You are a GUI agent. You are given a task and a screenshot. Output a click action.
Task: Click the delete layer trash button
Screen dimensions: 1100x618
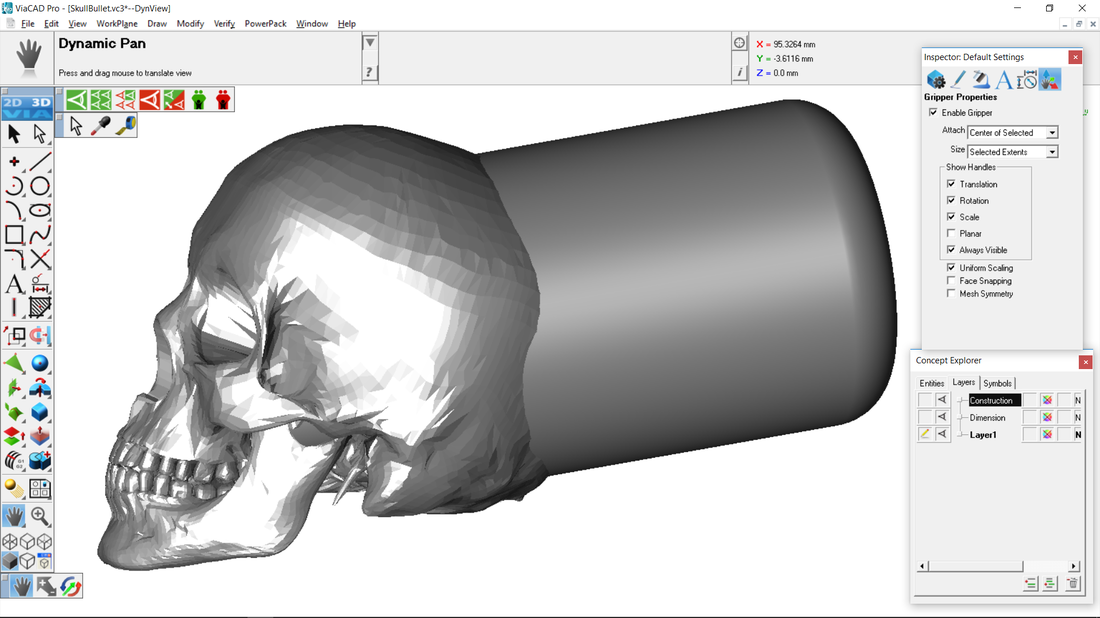pos(1072,584)
